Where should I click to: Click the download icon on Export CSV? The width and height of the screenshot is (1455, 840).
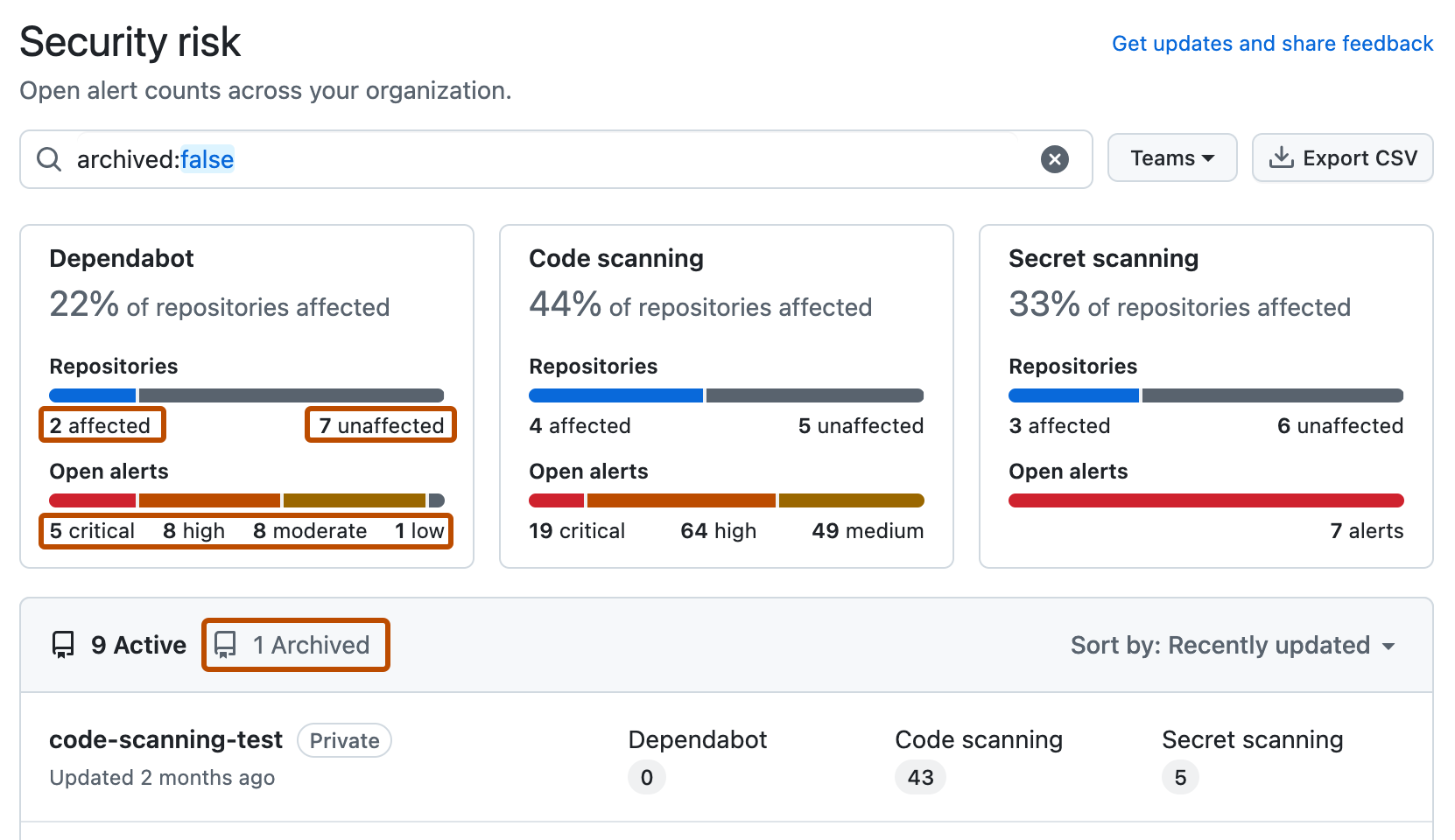click(1283, 157)
